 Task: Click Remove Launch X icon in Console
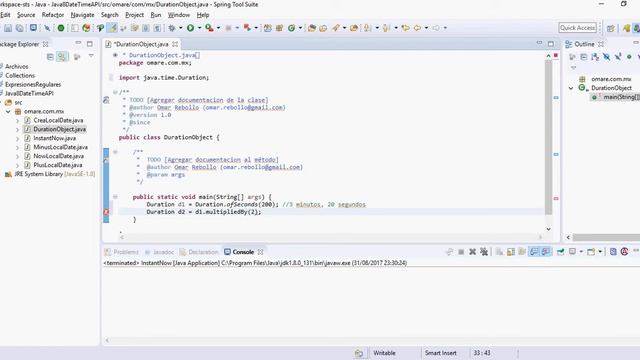click(x=472, y=252)
